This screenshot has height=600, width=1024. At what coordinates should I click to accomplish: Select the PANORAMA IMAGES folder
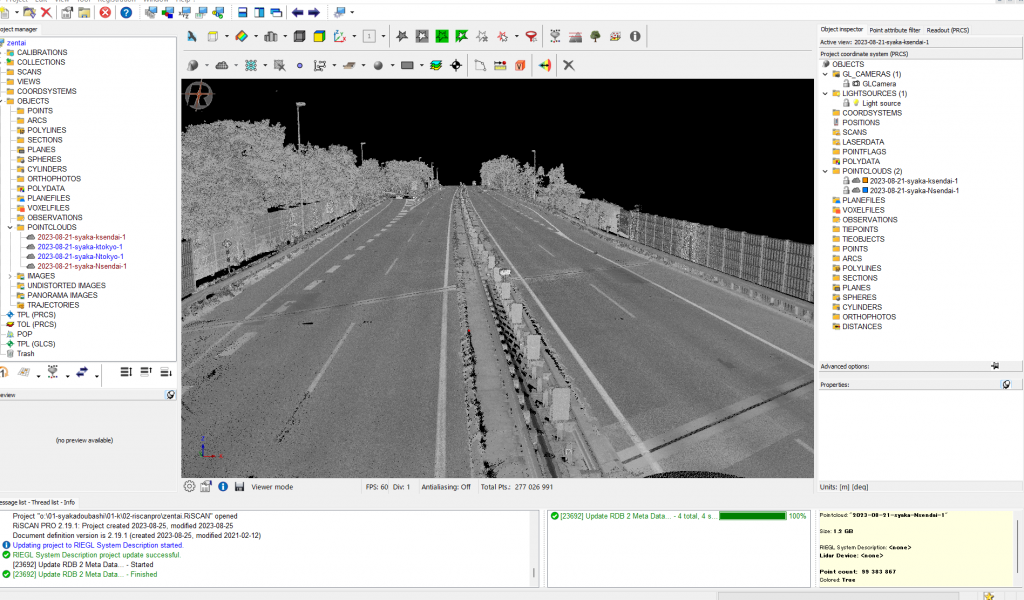[62, 295]
